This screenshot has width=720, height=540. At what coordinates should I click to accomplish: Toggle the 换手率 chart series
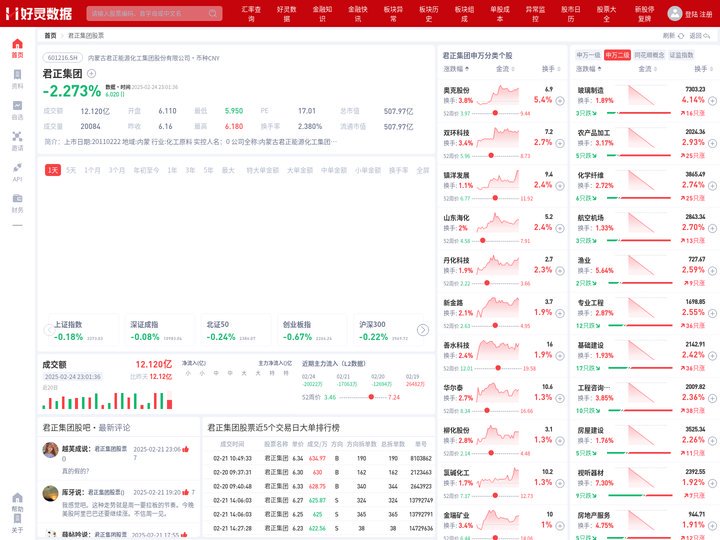(x=399, y=170)
